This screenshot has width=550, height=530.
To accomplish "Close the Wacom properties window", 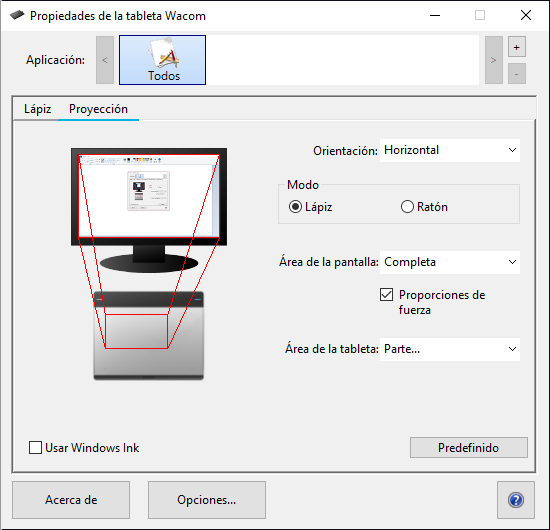I will point(525,15).
